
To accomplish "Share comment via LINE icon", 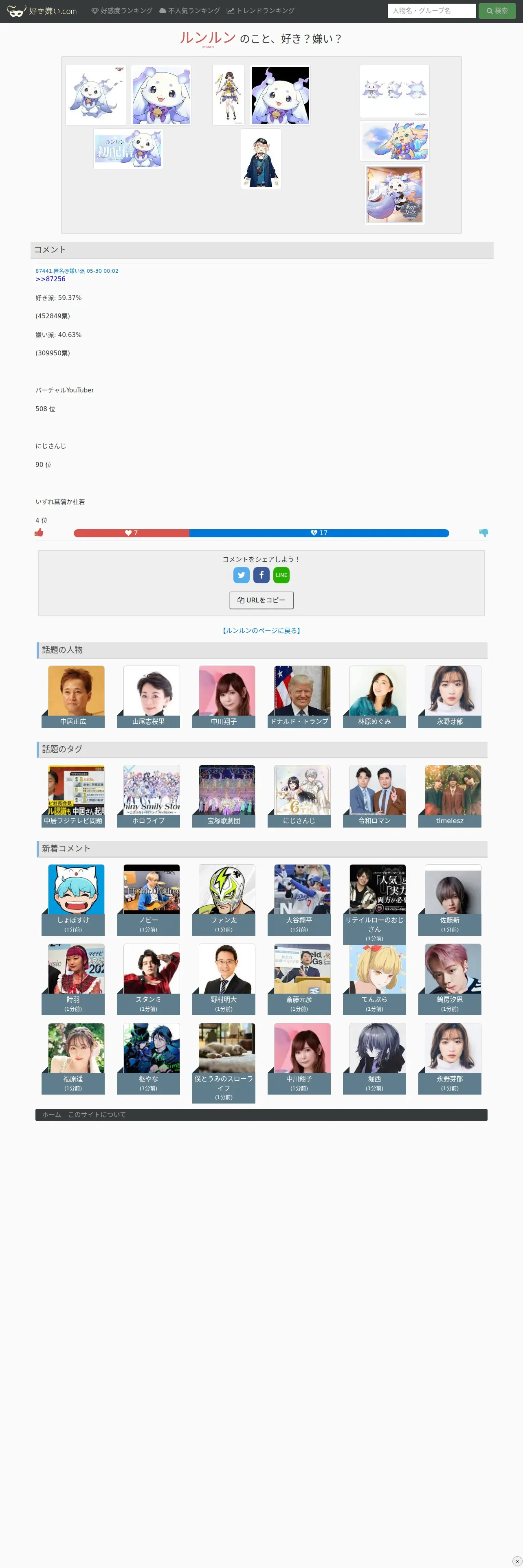I will (x=281, y=575).
